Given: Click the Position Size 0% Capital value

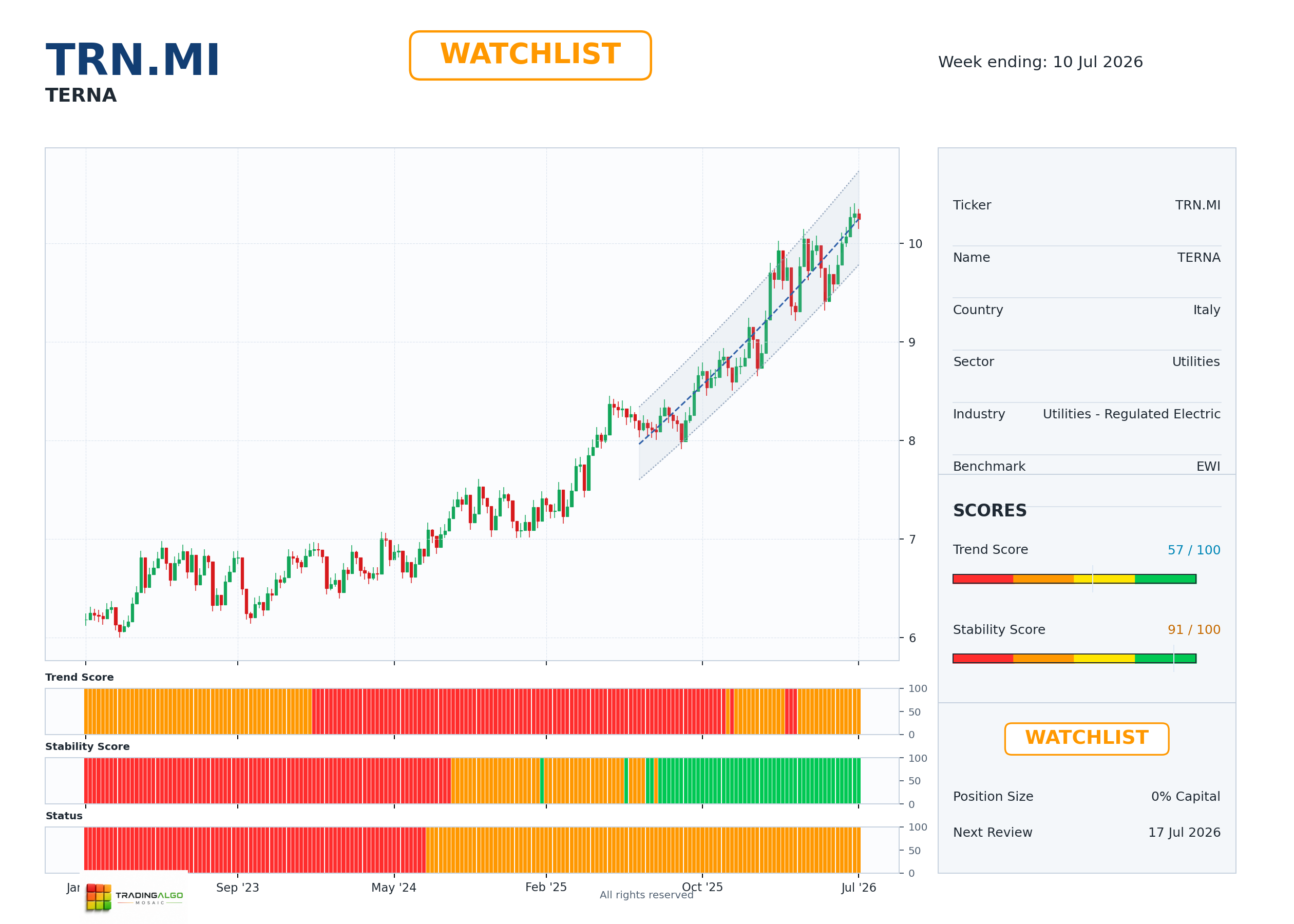Looking at the screenshot, I should tap(1185, 797).
